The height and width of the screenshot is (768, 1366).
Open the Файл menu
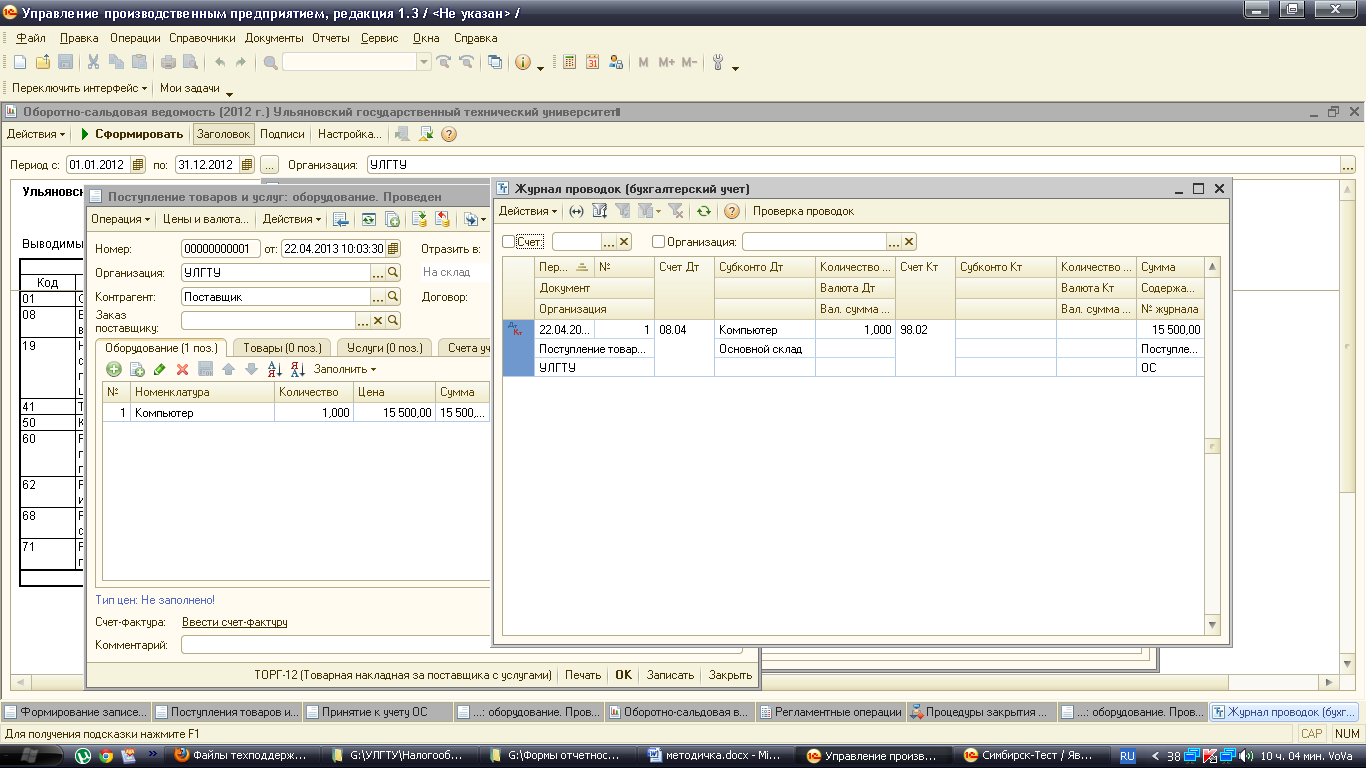tap(31, 38)
